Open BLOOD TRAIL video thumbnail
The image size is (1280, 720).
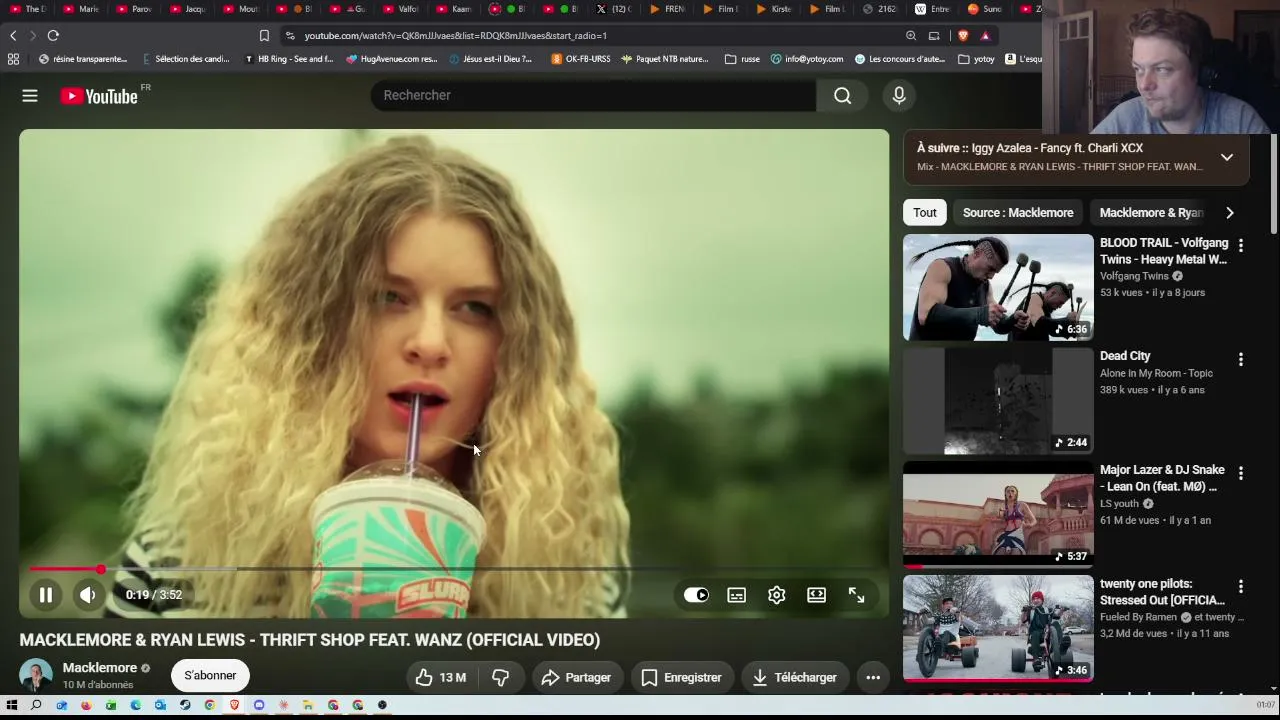click(x=998, y=288)
